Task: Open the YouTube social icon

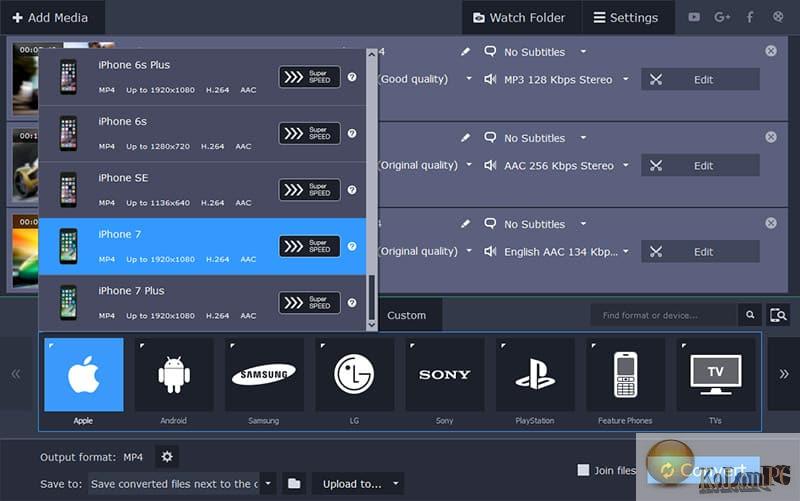Action: click(x=694, y=17)
